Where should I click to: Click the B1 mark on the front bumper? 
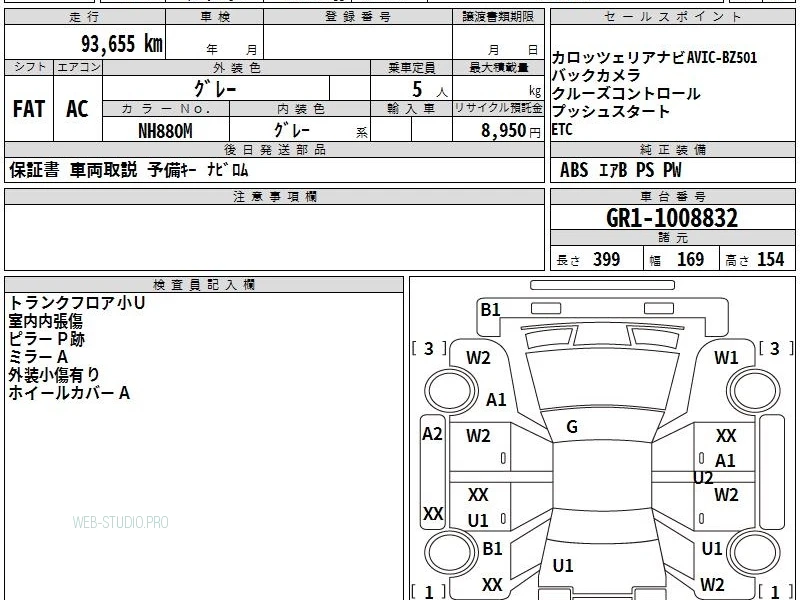tap(490, 310)
